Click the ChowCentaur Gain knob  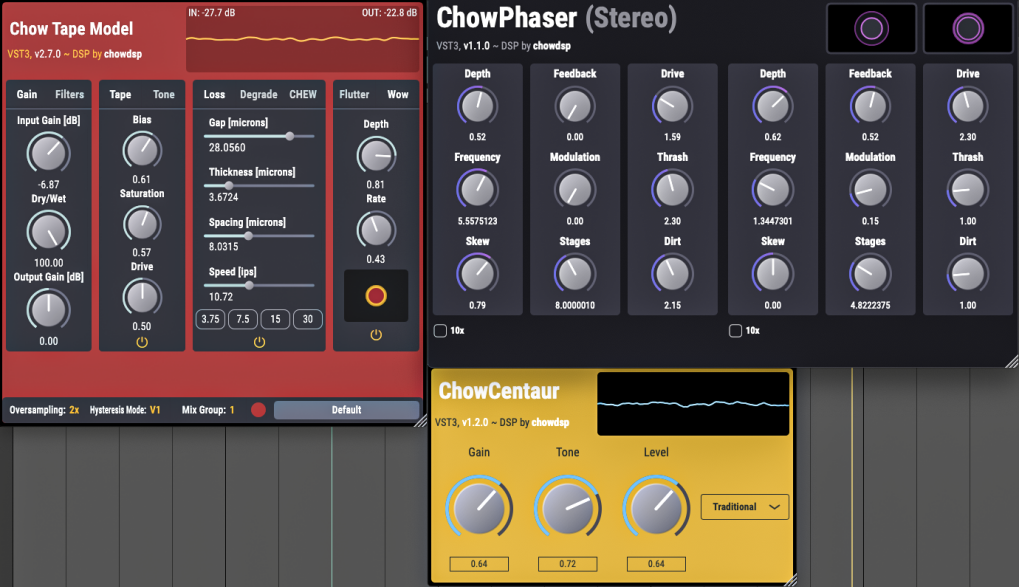click(x=479, y=508)
